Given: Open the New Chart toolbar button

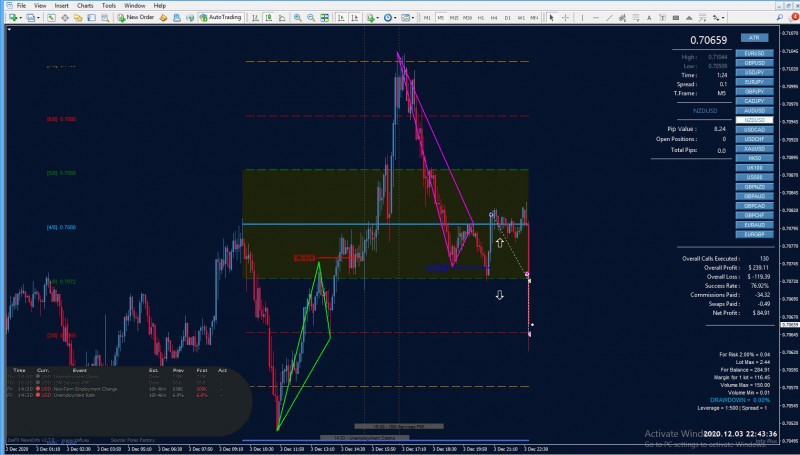Looking at the screenshot, I should point(12,18).
